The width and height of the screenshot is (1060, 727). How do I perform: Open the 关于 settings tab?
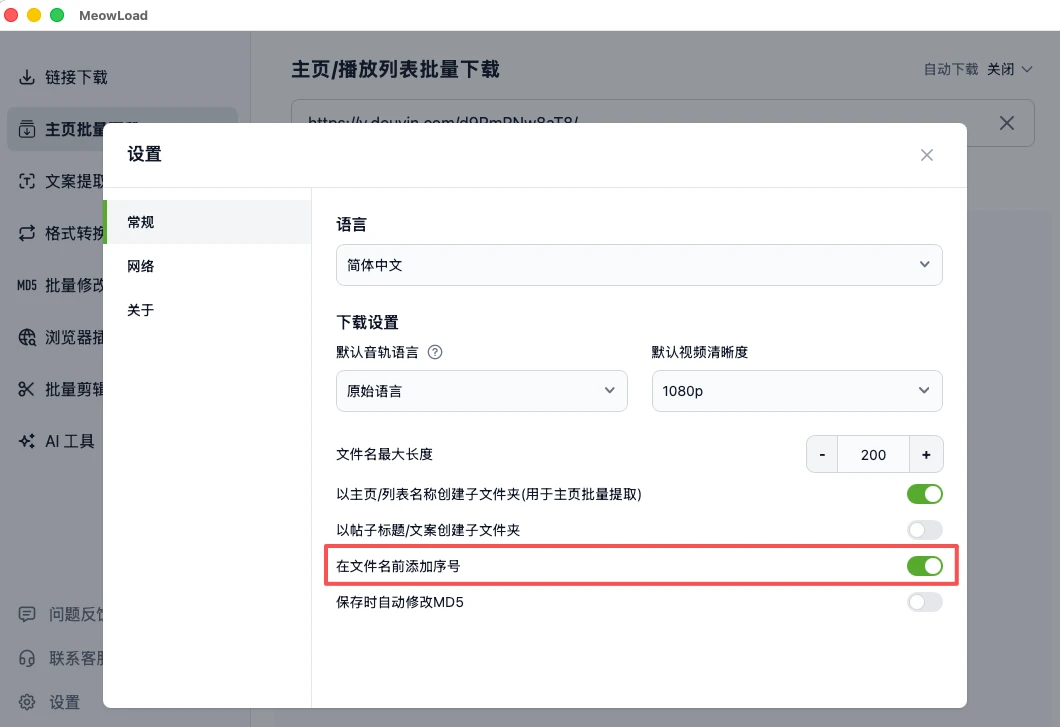141,310
